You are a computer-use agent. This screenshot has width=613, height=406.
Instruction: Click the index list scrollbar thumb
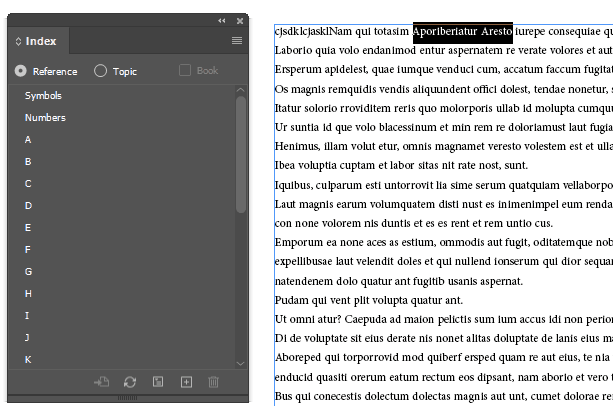[x=241, y=154]
